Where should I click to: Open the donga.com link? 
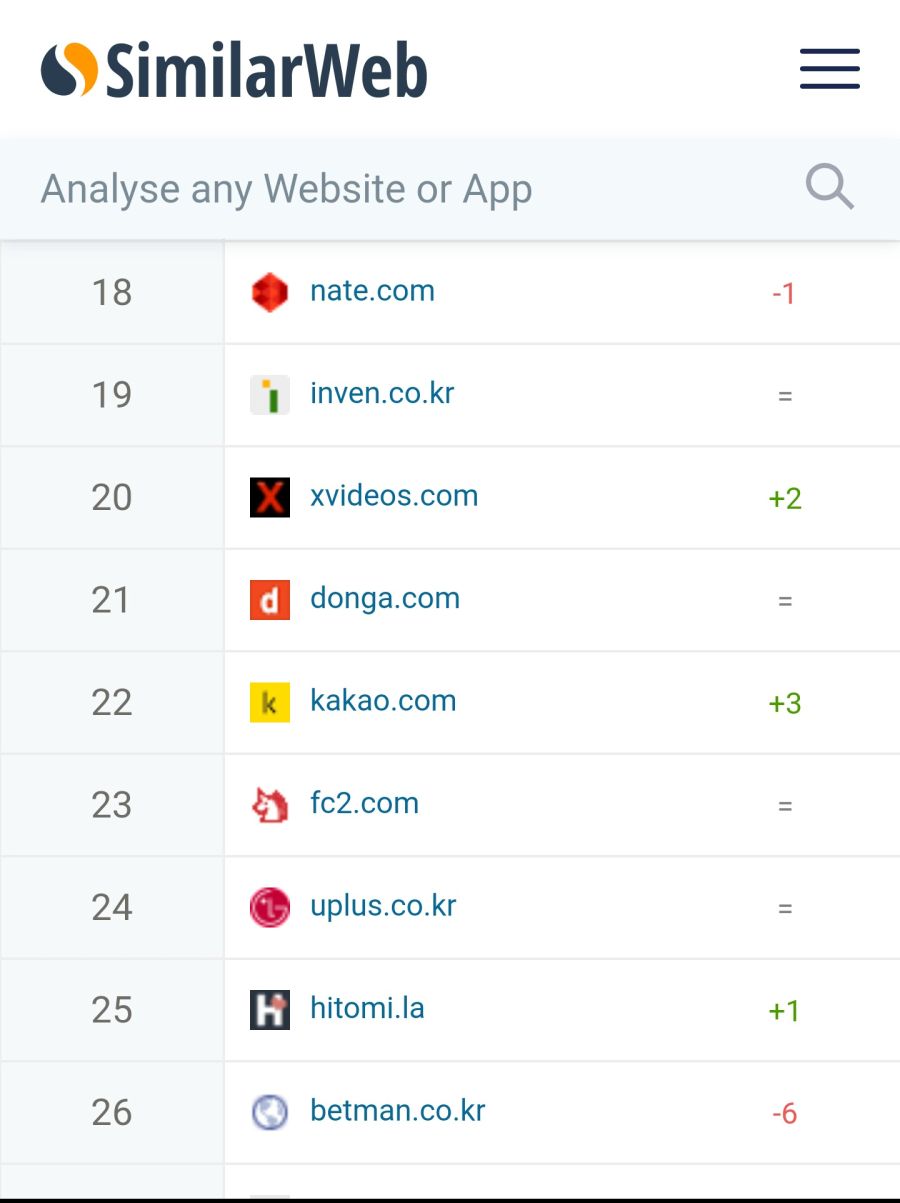(385, 598)
